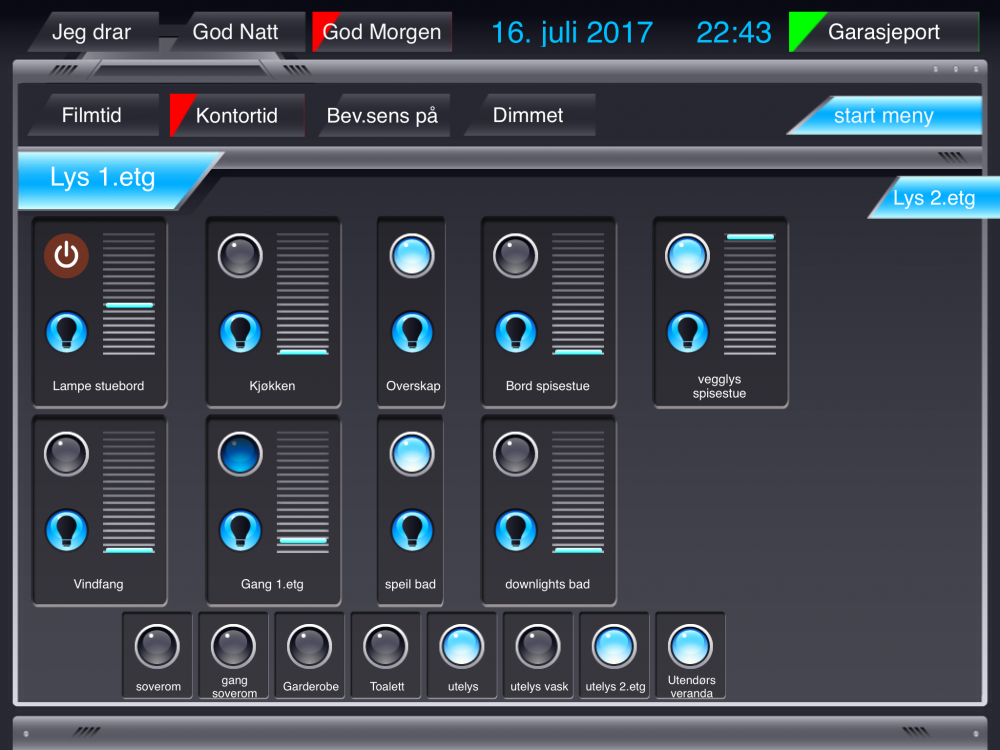Viewport: 1000px width, 750px height.
Task: Activate the God Natt scene
Action: click(x=235, y=32)
